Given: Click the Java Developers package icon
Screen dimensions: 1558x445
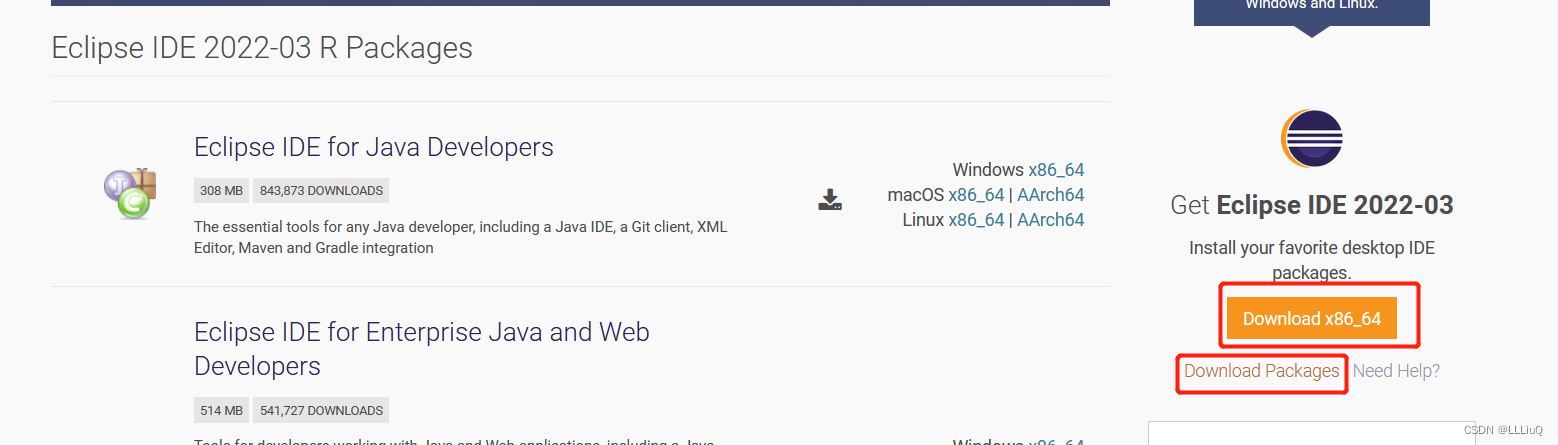Looking at the screenshot, I should pos(130,193).
